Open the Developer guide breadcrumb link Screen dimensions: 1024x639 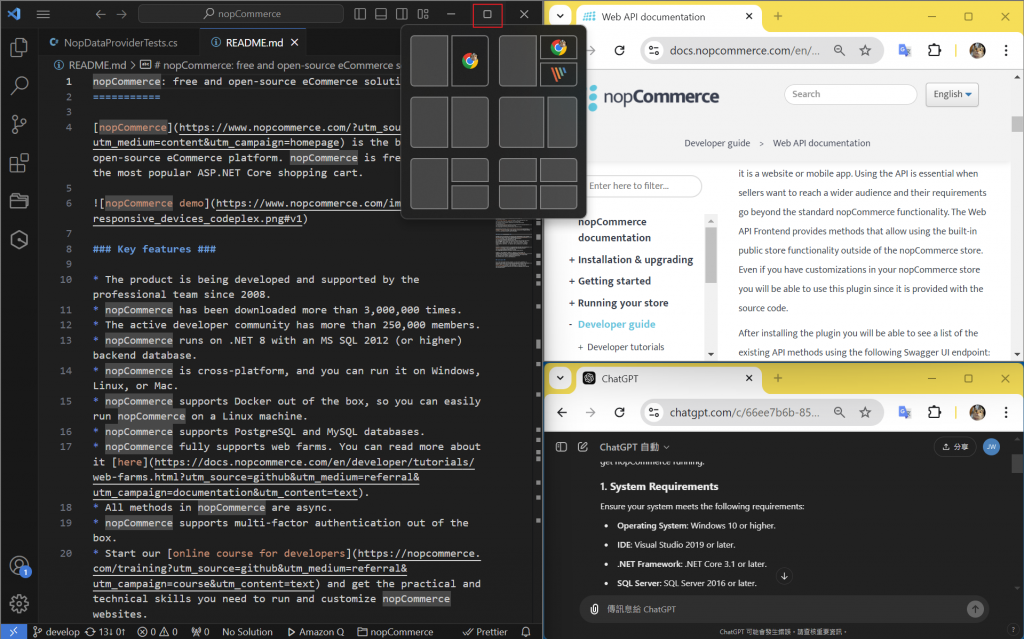point(717,143)
